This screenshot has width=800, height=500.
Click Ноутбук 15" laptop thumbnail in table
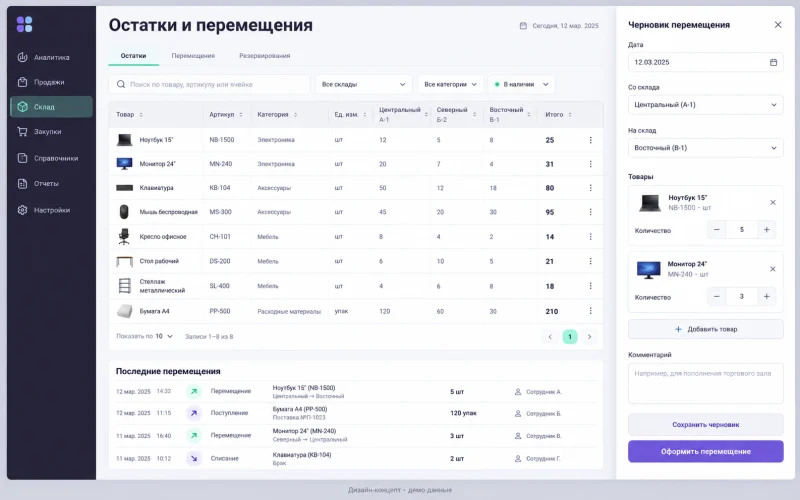(x=124, y=140)
